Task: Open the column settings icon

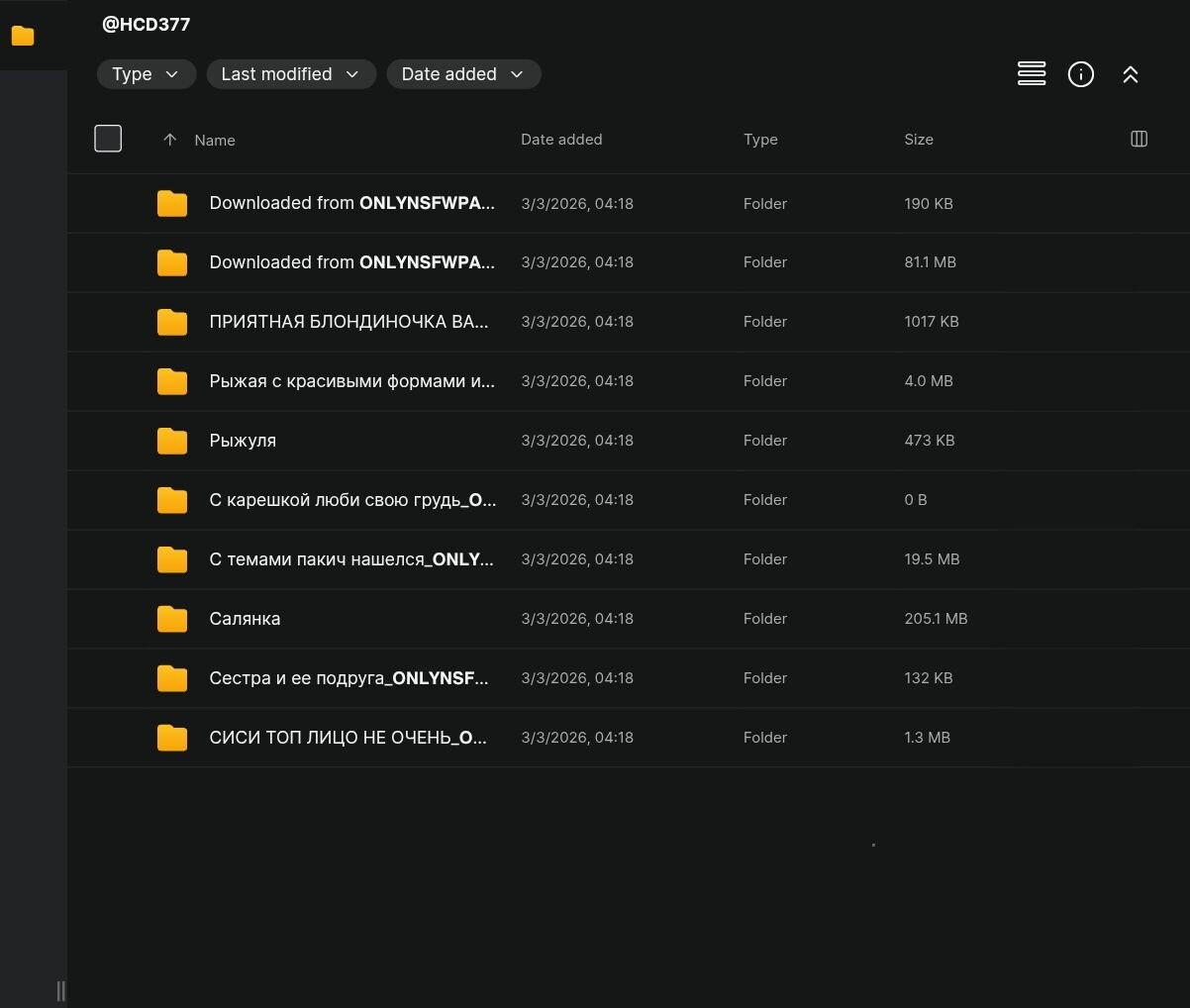Action: pos(1139,140)
